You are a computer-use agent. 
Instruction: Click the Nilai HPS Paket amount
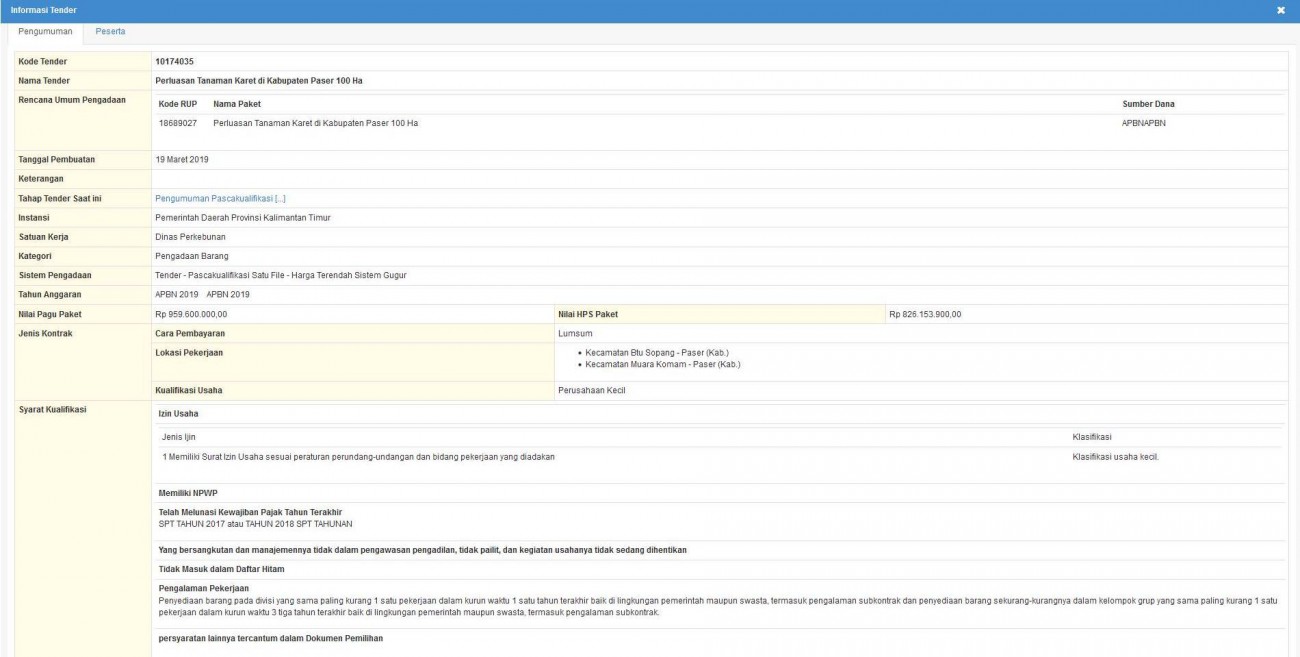925,314
